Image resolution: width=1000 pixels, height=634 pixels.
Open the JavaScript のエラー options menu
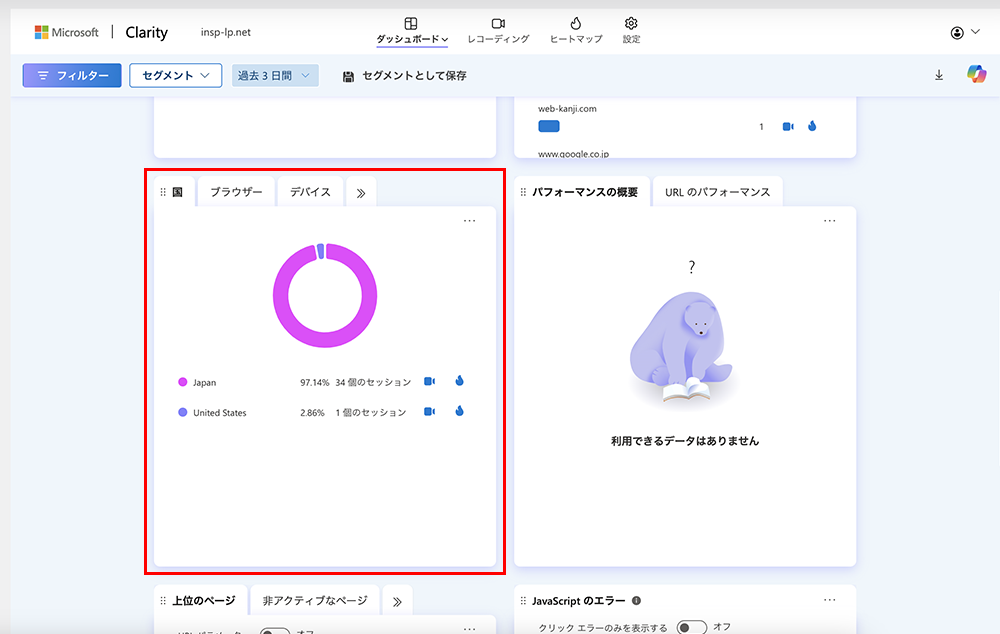pos(829,600)
